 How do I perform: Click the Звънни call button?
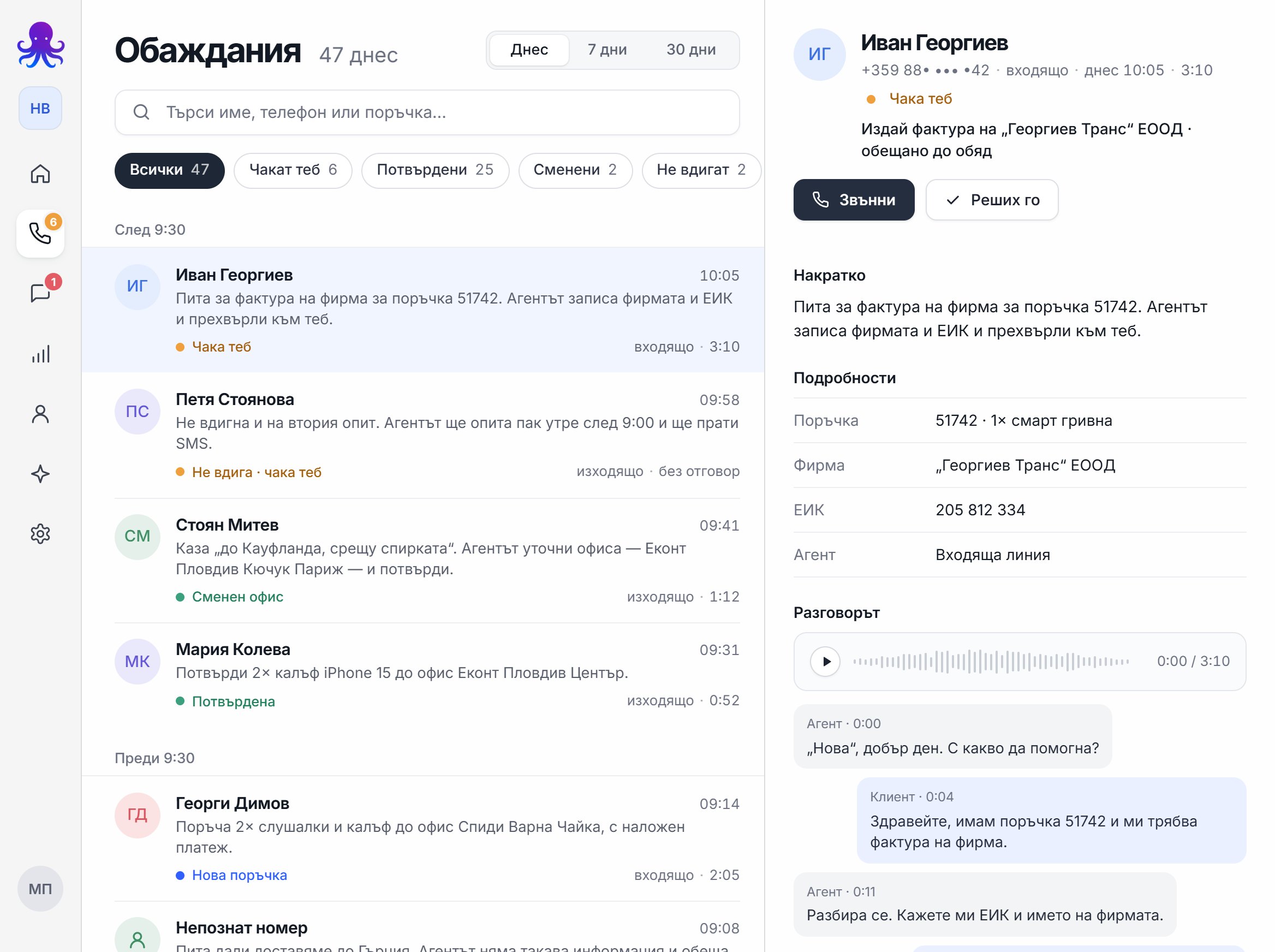pyautogui.click(x=854, y=200)
